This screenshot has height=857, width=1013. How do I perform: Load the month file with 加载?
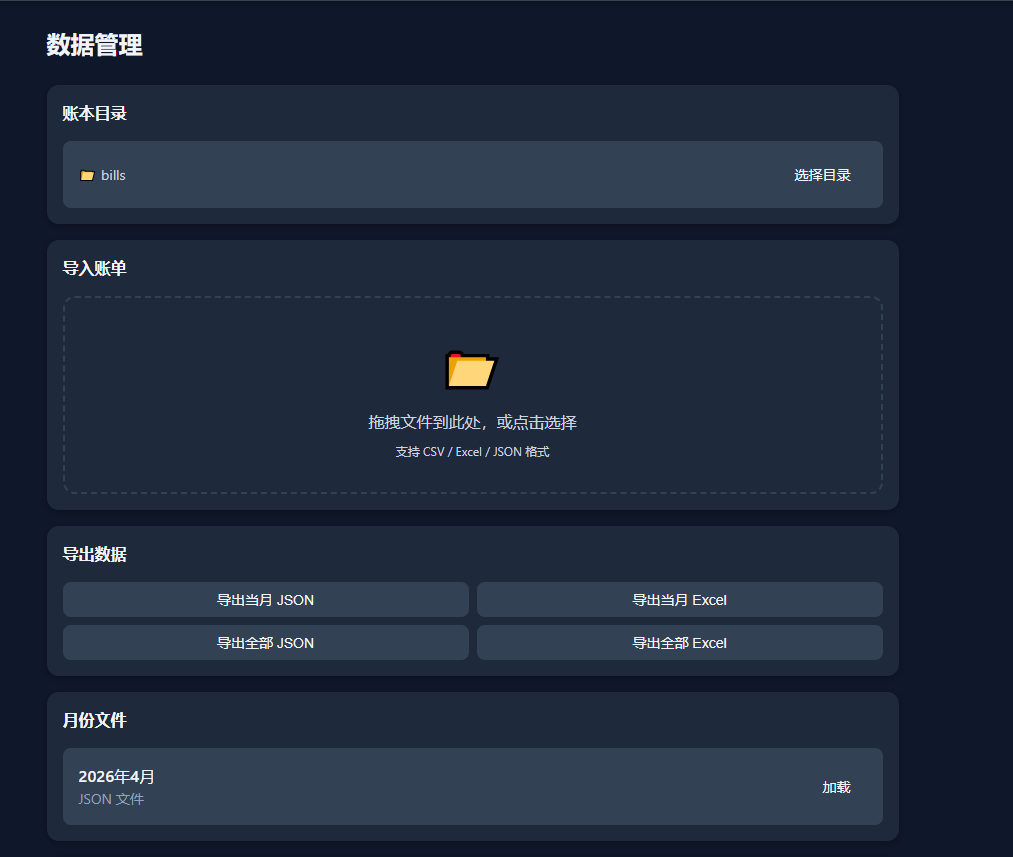click(836, 787)
